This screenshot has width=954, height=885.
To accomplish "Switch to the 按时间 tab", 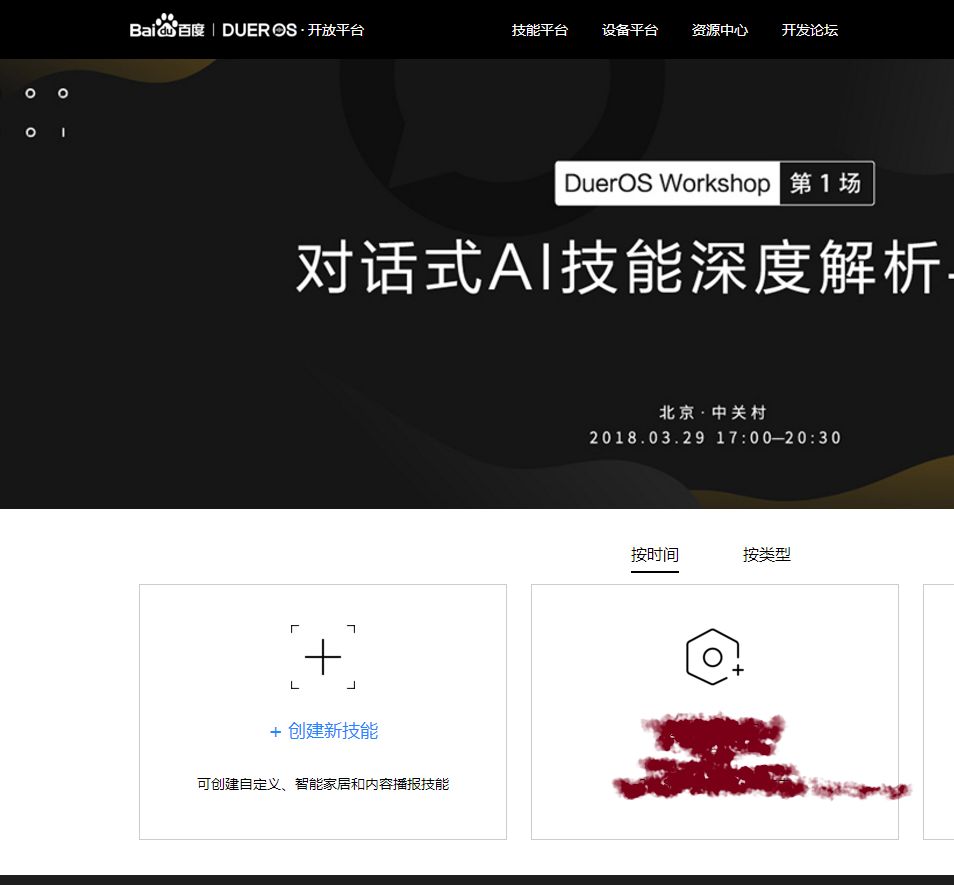I will point(655,555).
